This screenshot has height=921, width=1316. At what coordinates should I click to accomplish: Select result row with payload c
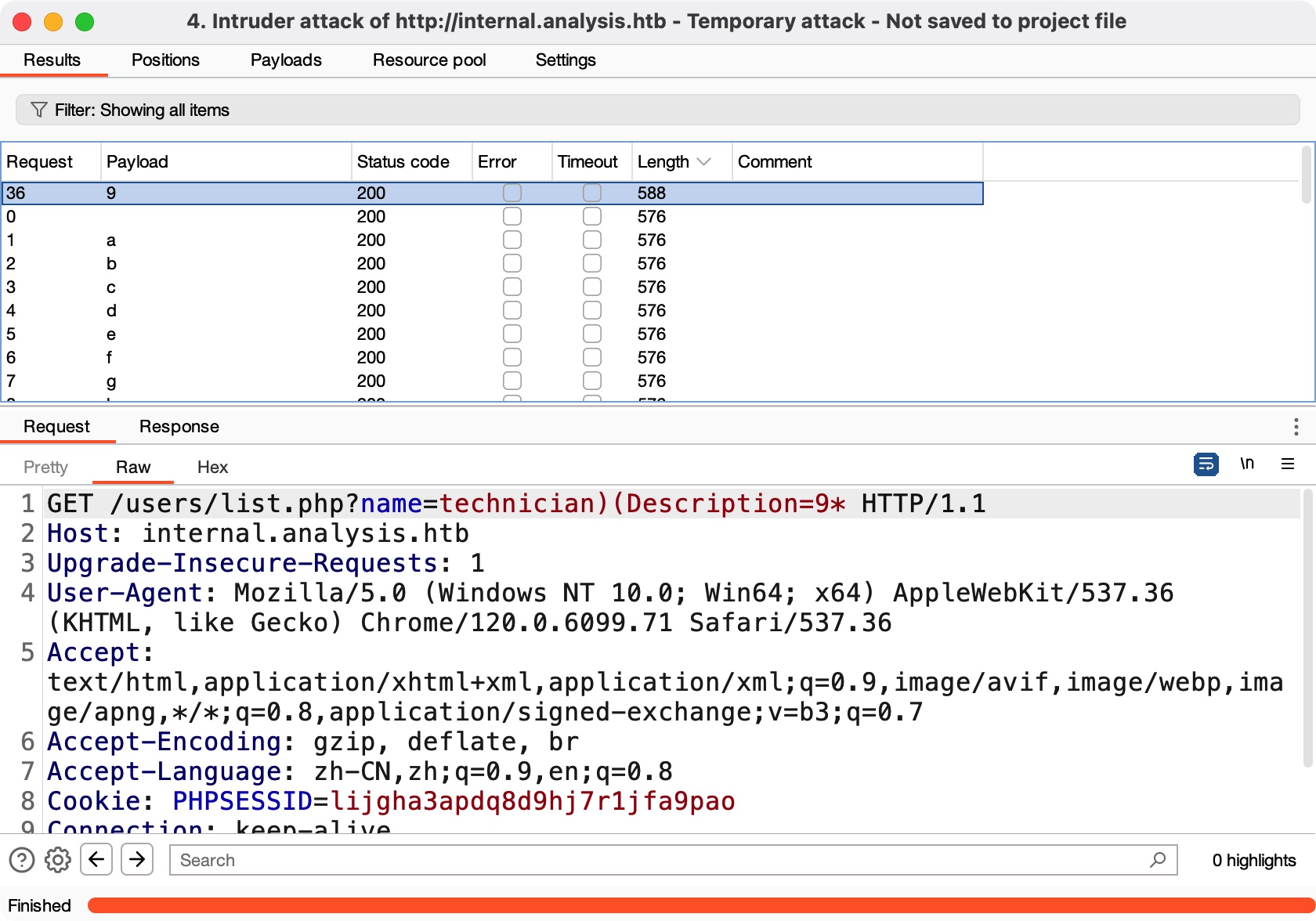click(493, 287)
